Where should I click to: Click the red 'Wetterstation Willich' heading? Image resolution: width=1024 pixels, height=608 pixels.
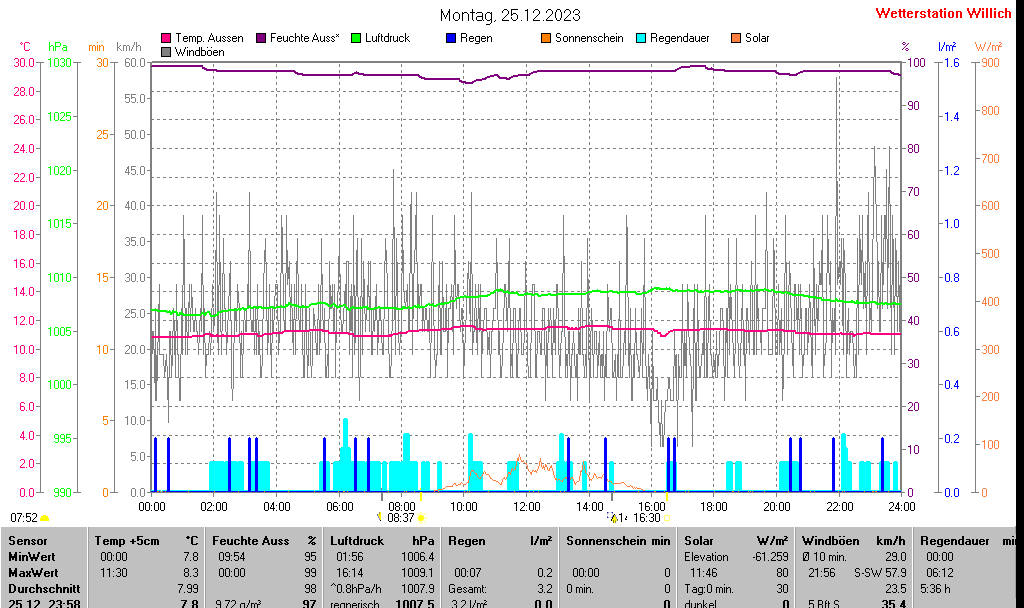point(943,14)
